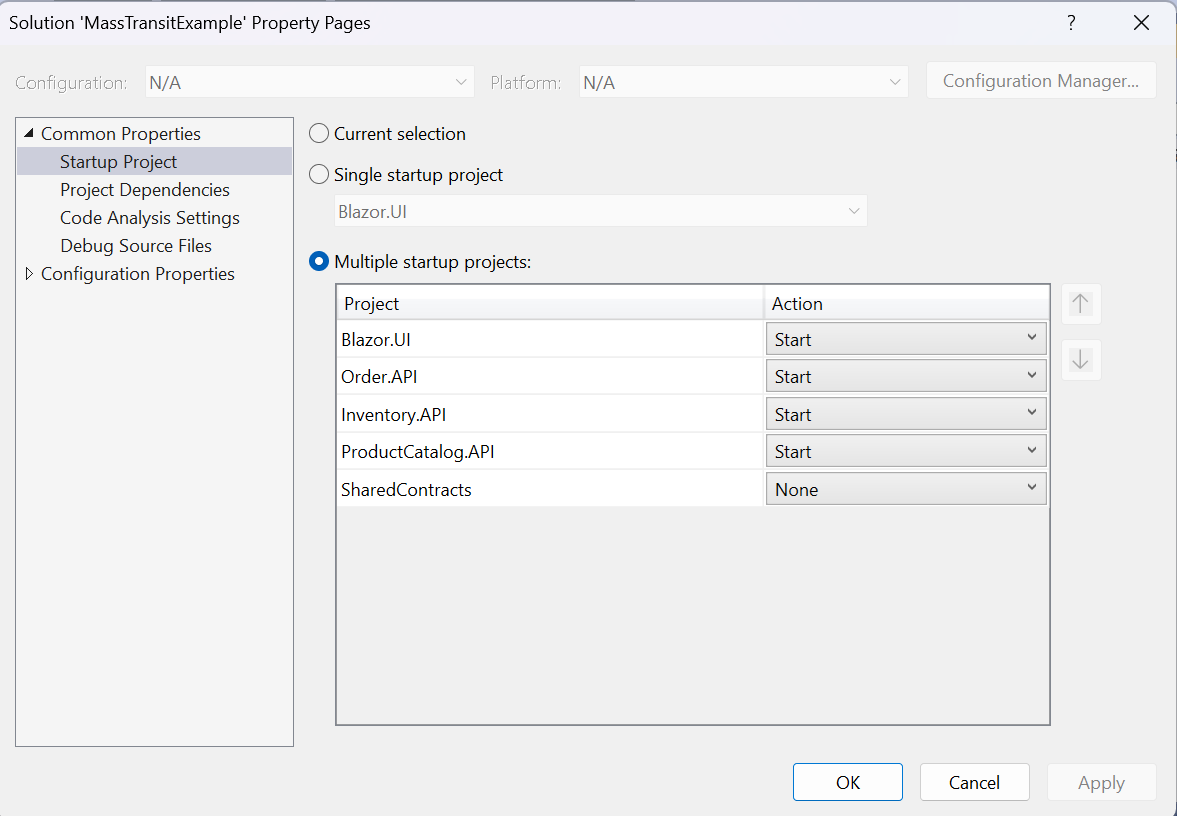The height and width of the screenshot is (816, 1177).
Task: Select the Current selection radio button
Action: pyautogui.click(x=318, y=133)
